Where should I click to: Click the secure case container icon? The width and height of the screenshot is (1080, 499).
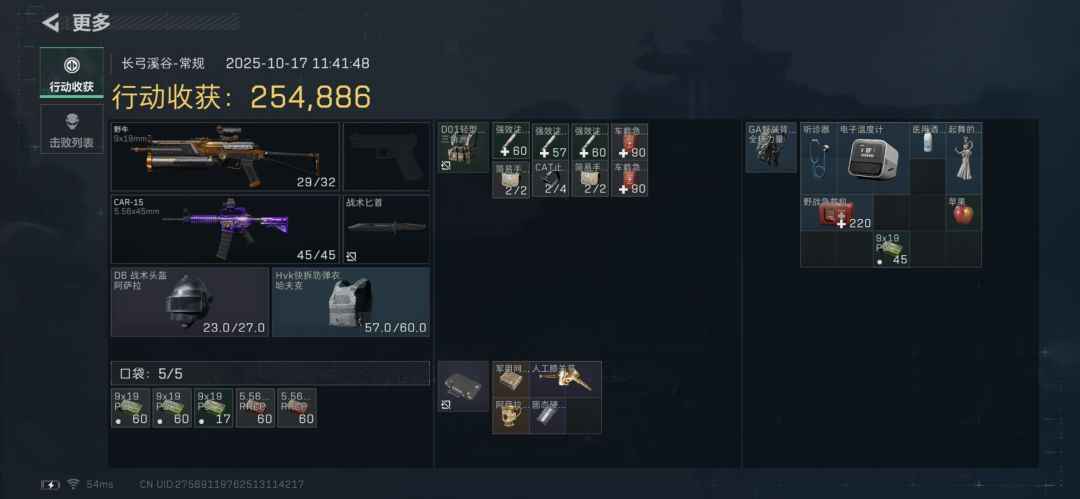click(x=464, y=387)
